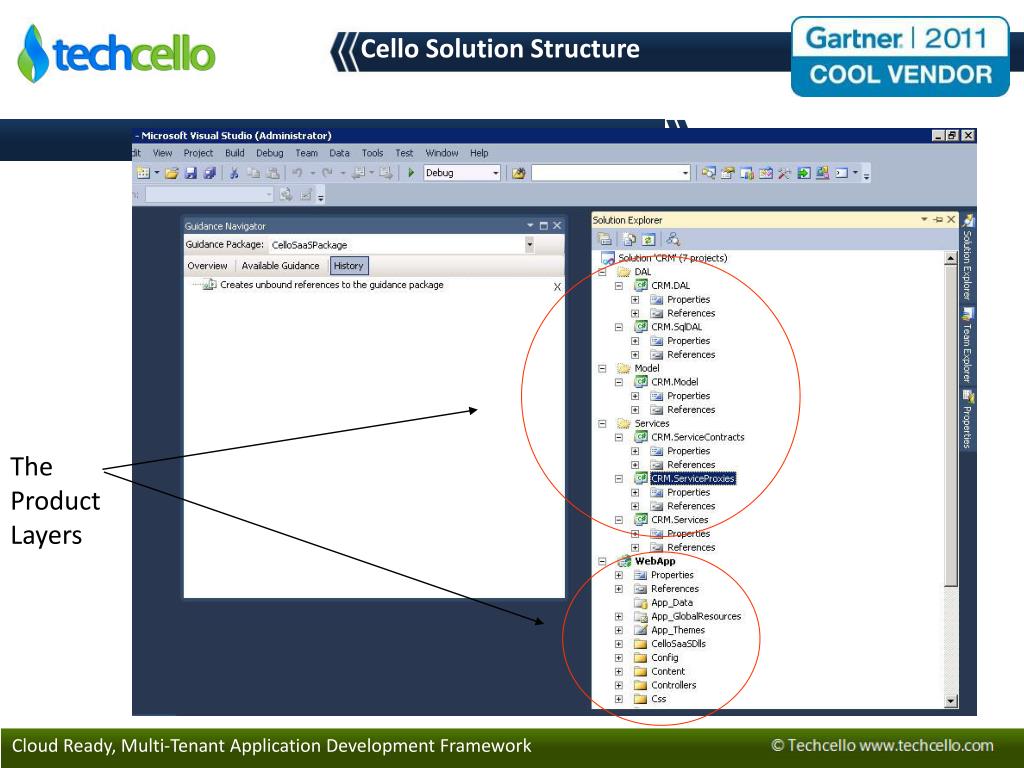Image resolution: width=1024 pixels, height=768 pixels.
Task: Open the Tools menu
Action: [x=372, y=153]
